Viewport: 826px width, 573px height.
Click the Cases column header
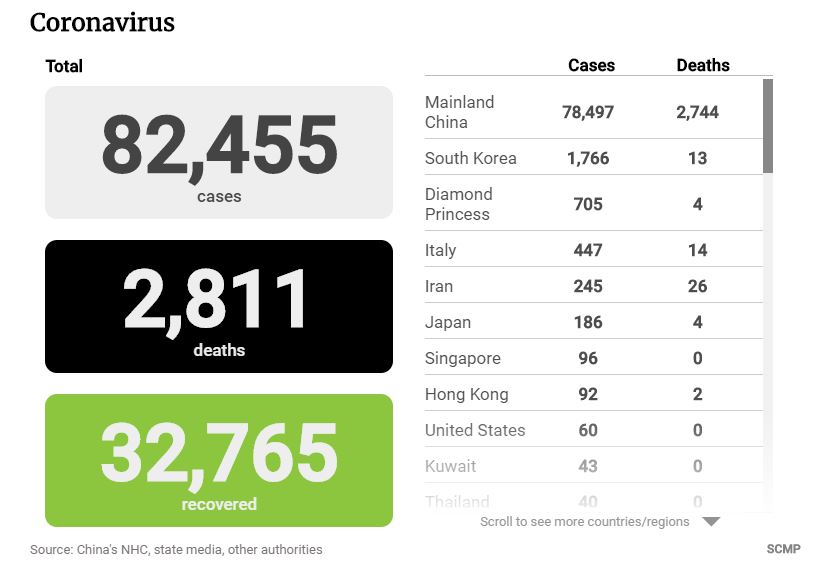pyautogui.click(x=591, y=65)
